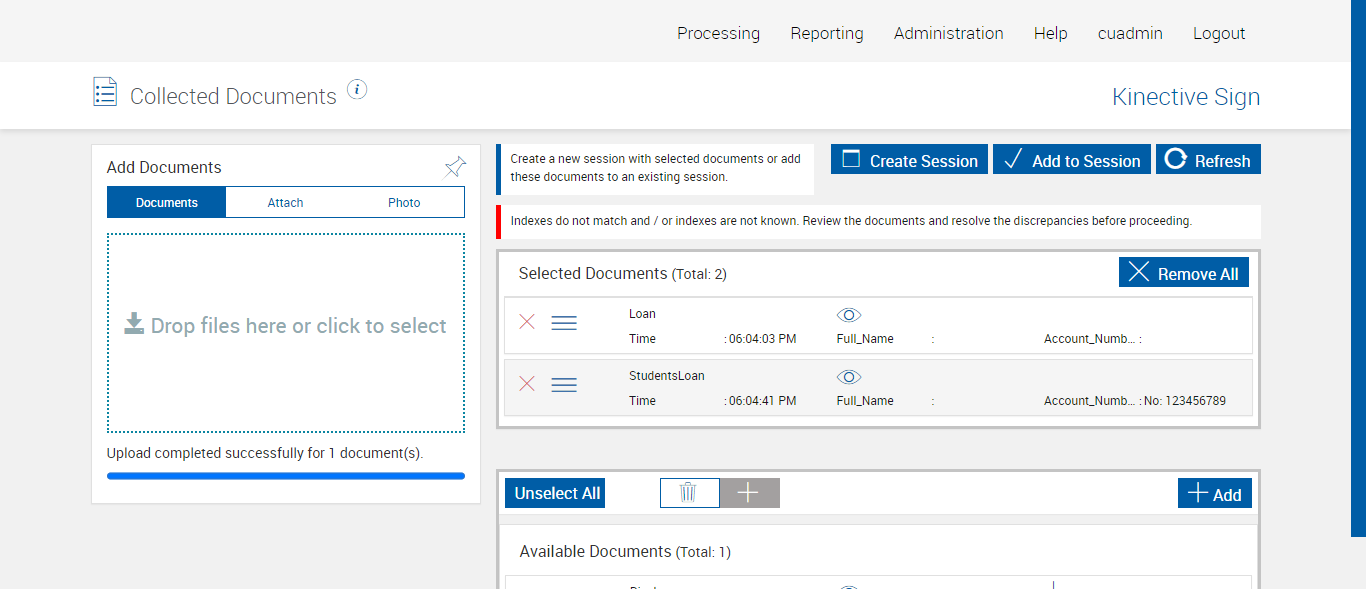Remove the Loan document with X icon
The height and width of the screenshot is (589, 1366).
(x=527, y=322)
